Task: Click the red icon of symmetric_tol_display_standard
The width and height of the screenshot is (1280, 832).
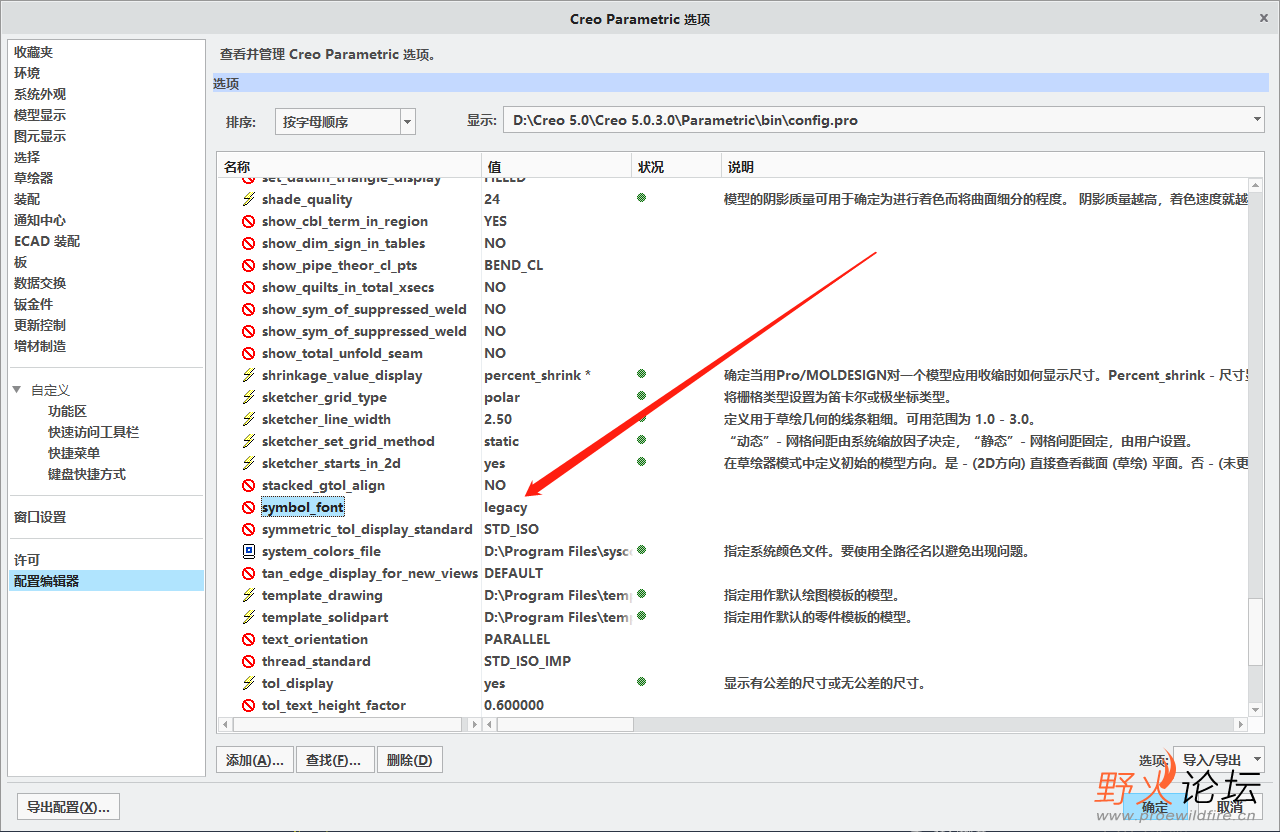Action: [249, 529]
